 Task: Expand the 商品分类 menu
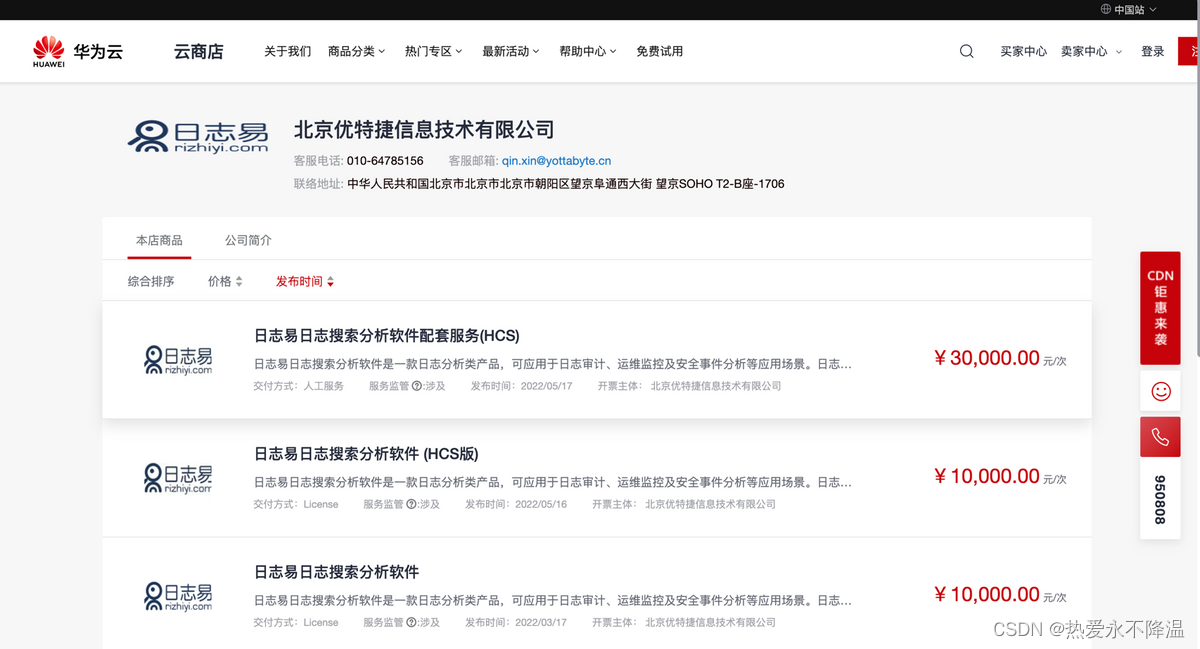pos(356,51)
